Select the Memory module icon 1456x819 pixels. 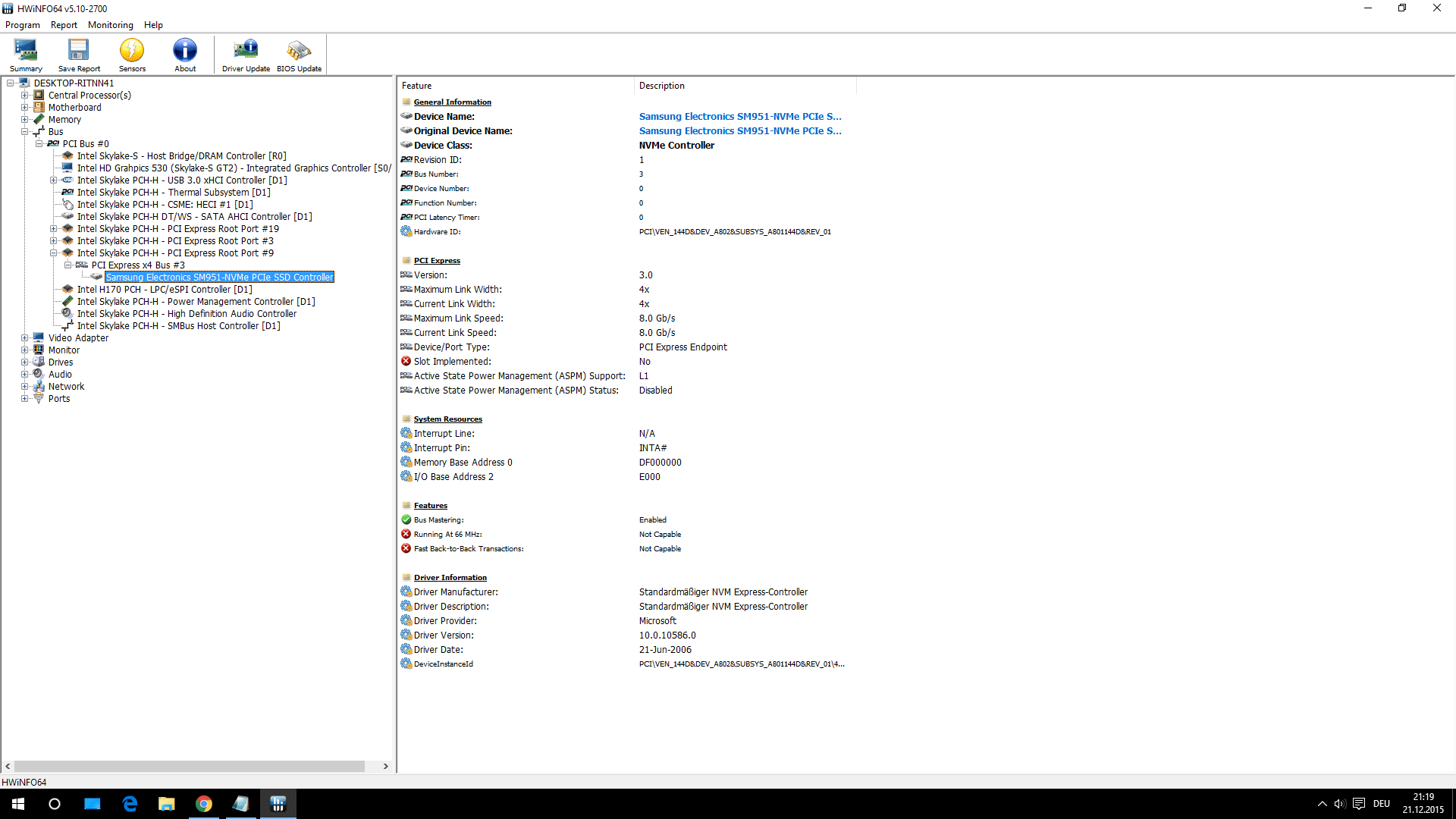click(39, 120)
